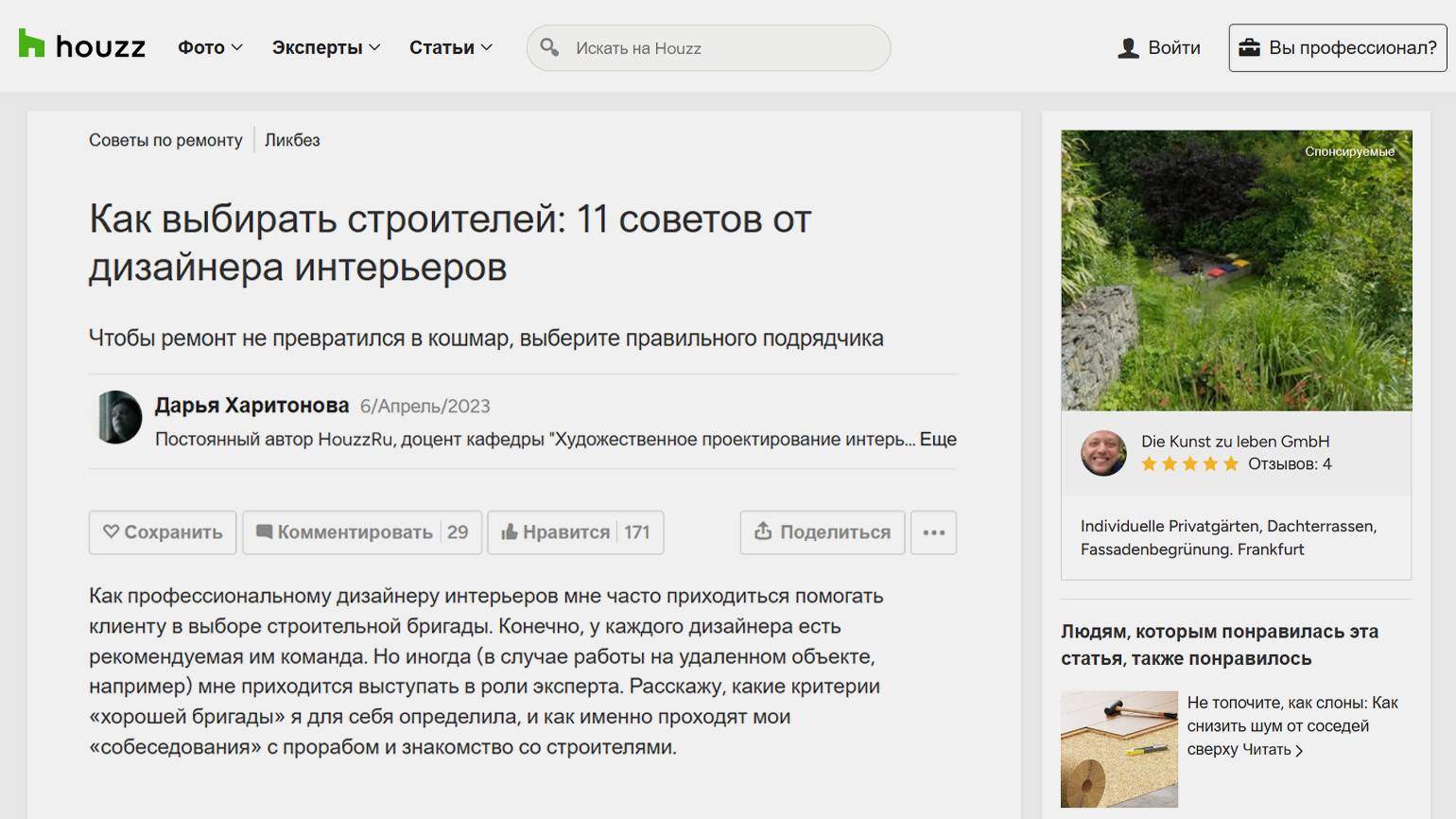Image resolution: width=1456 pixels, height=819 pixels.
Task: Expand author bio with Еще link
Action: point(938,439)
